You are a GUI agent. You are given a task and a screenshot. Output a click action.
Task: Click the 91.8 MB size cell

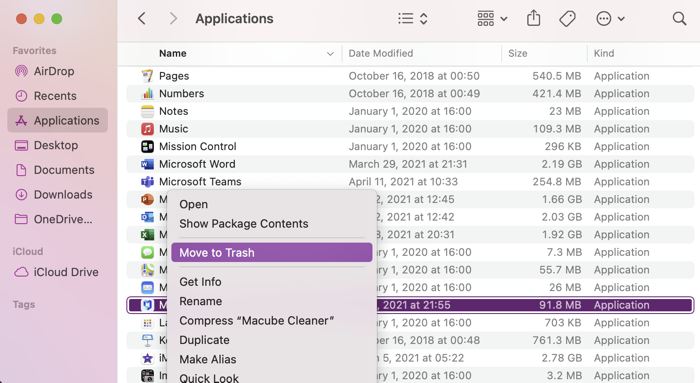pyautogui.click(x=560, y=305)
